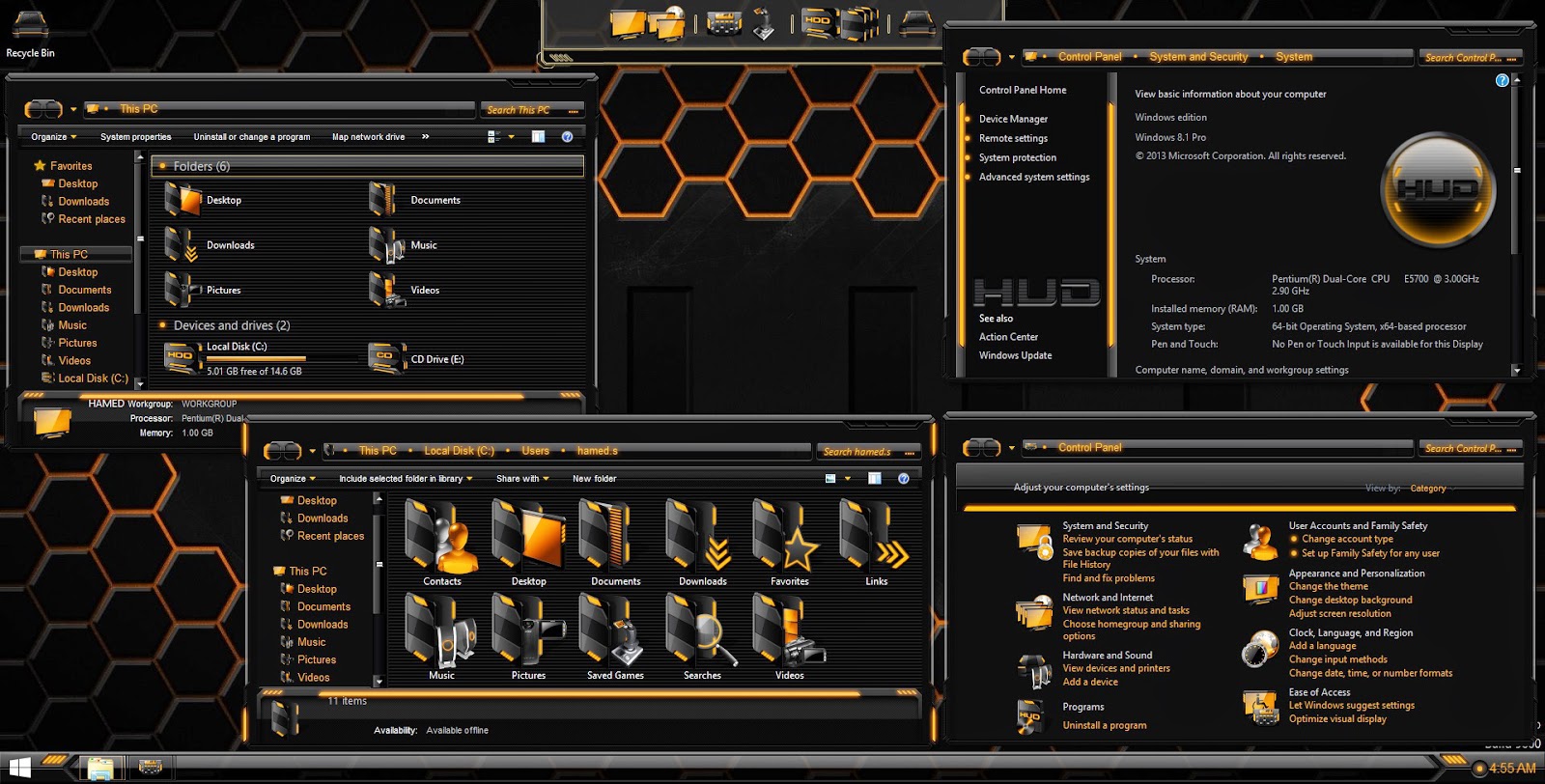The height and width of the screenshot is (784, 1545).
Task: Click System properties in This PC toolbar
Action: 135,137
